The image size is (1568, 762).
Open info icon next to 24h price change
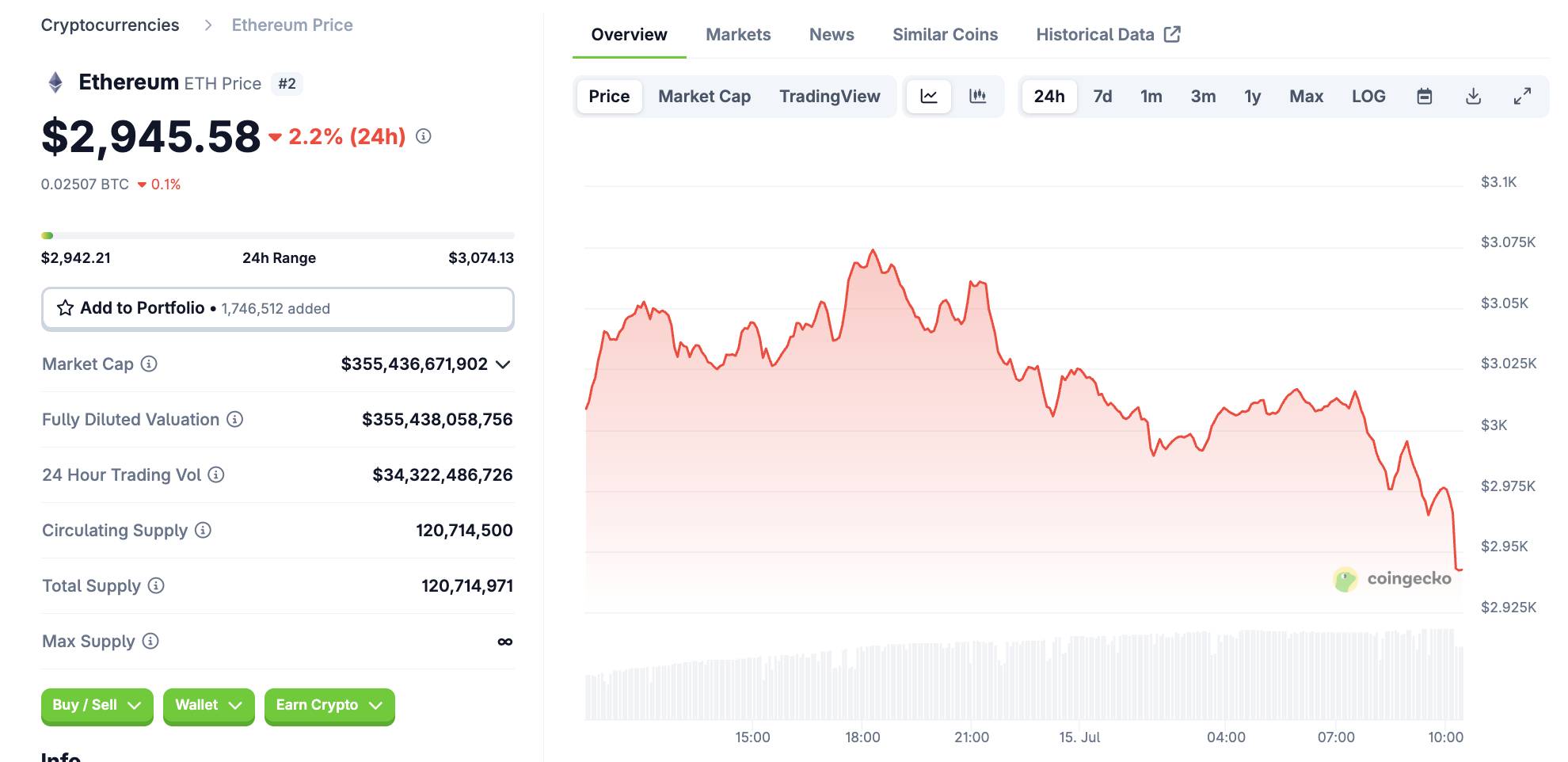(424, 136)
